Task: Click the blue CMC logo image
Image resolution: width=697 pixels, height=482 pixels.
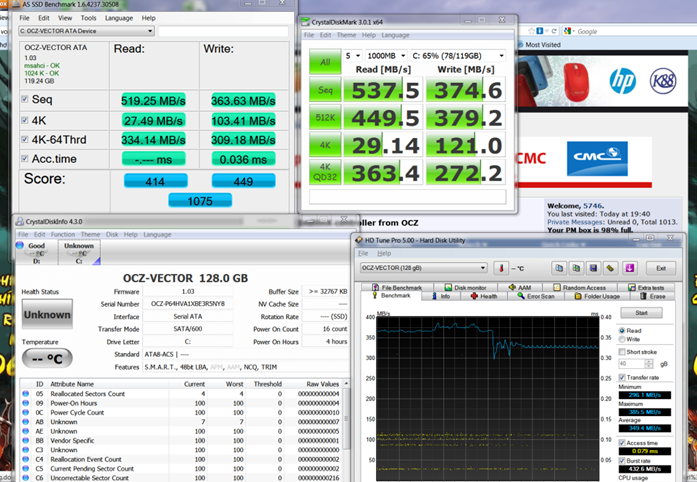Action: coord(597,158)
